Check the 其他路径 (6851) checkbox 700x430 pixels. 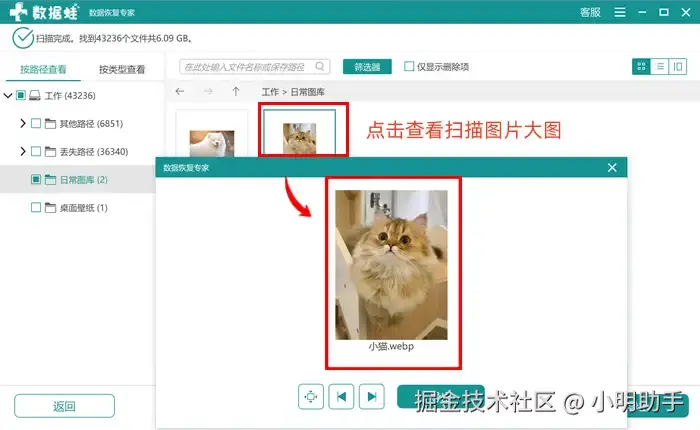coord(36,123)
